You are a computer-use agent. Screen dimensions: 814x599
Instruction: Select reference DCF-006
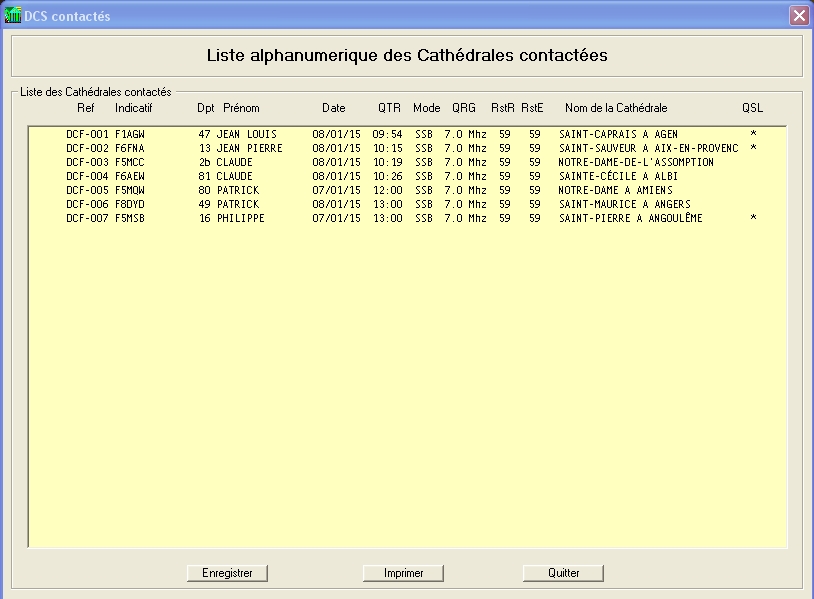(x=87, y=204)
